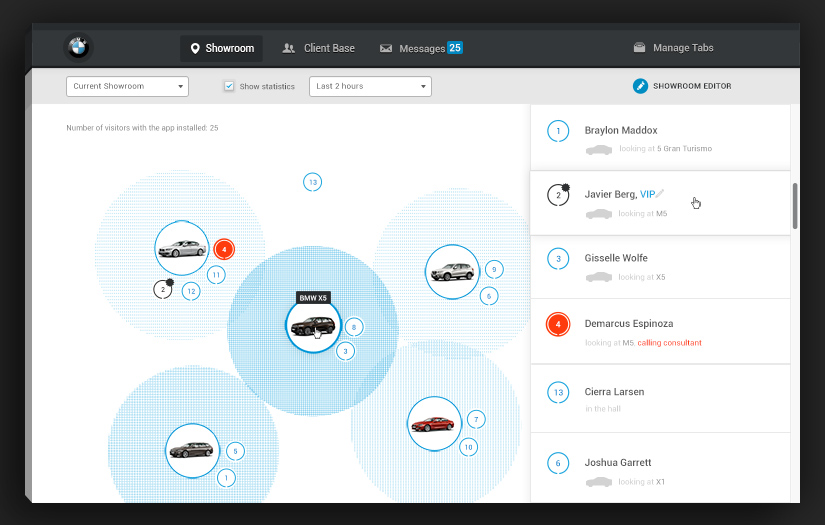Select visitor marker 7 on the map
The width and height of the screenshot is (825, 525).
(x=476, y=419)
